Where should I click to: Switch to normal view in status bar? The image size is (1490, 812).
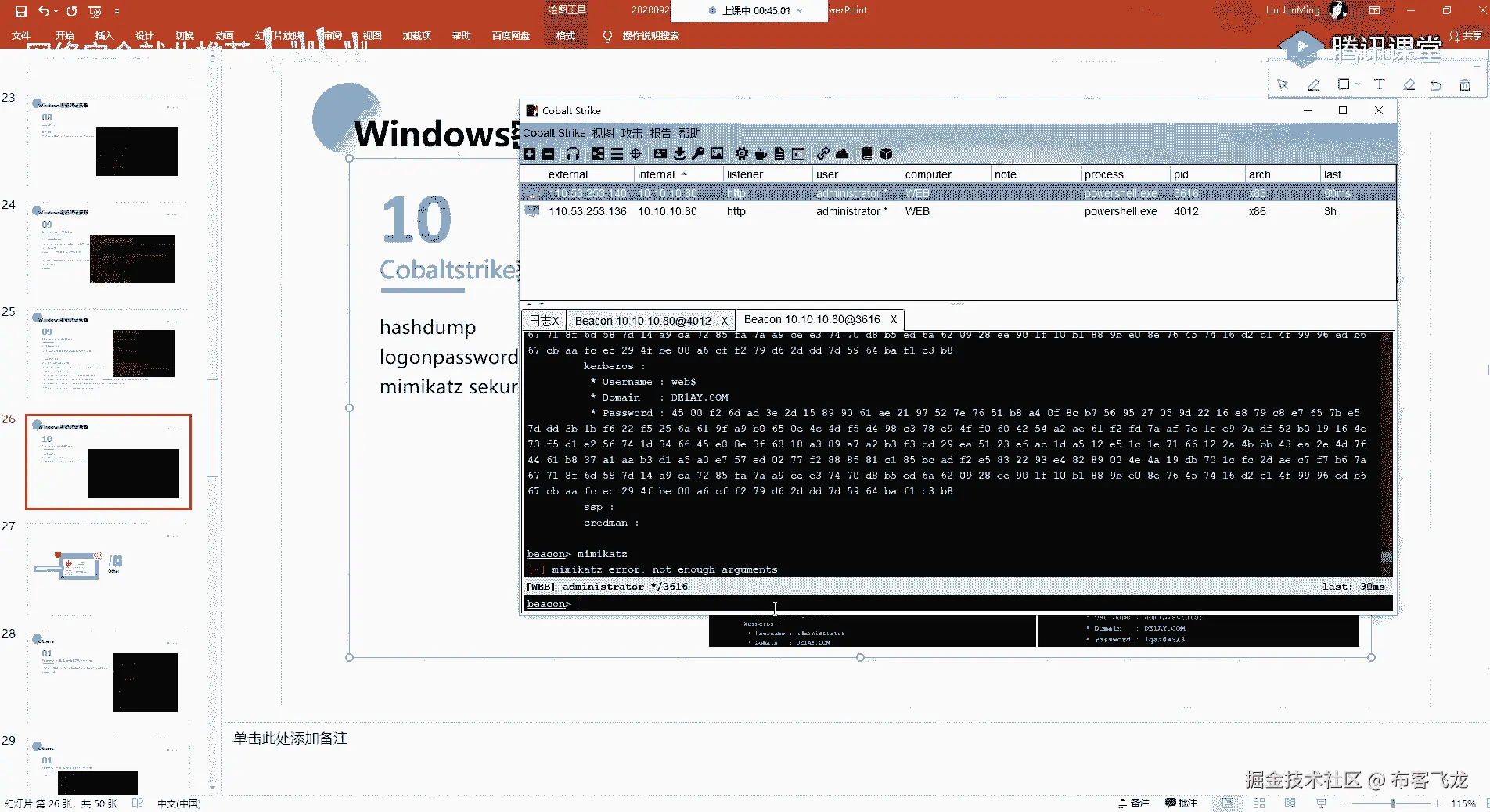[x=1228, y=803]
